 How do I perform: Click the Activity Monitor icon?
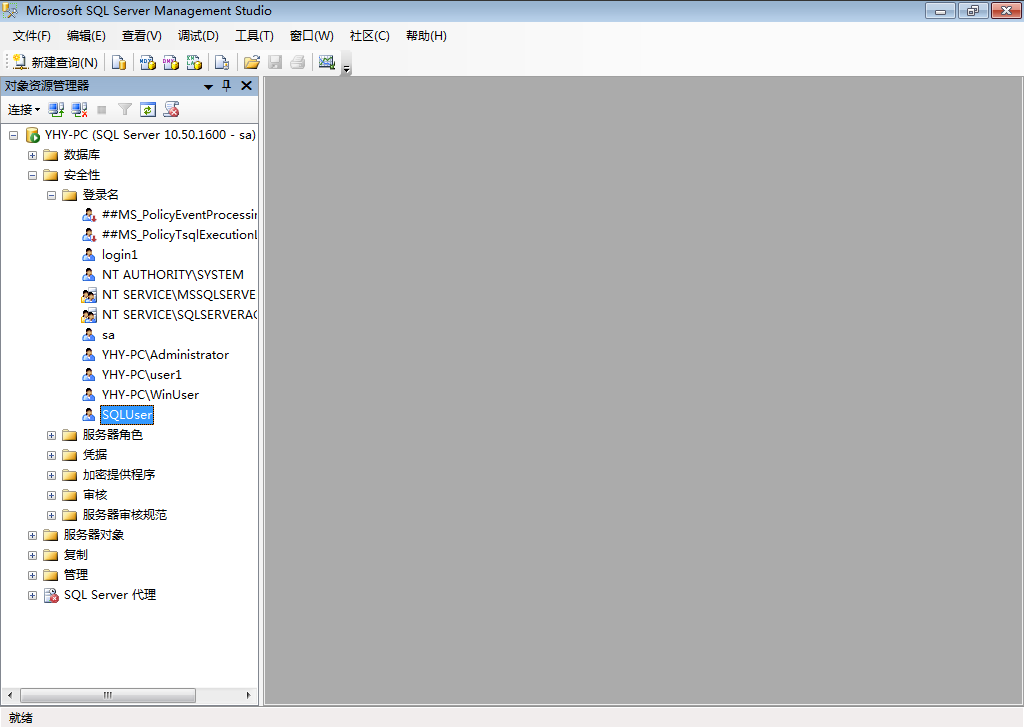tap(327, 62)
